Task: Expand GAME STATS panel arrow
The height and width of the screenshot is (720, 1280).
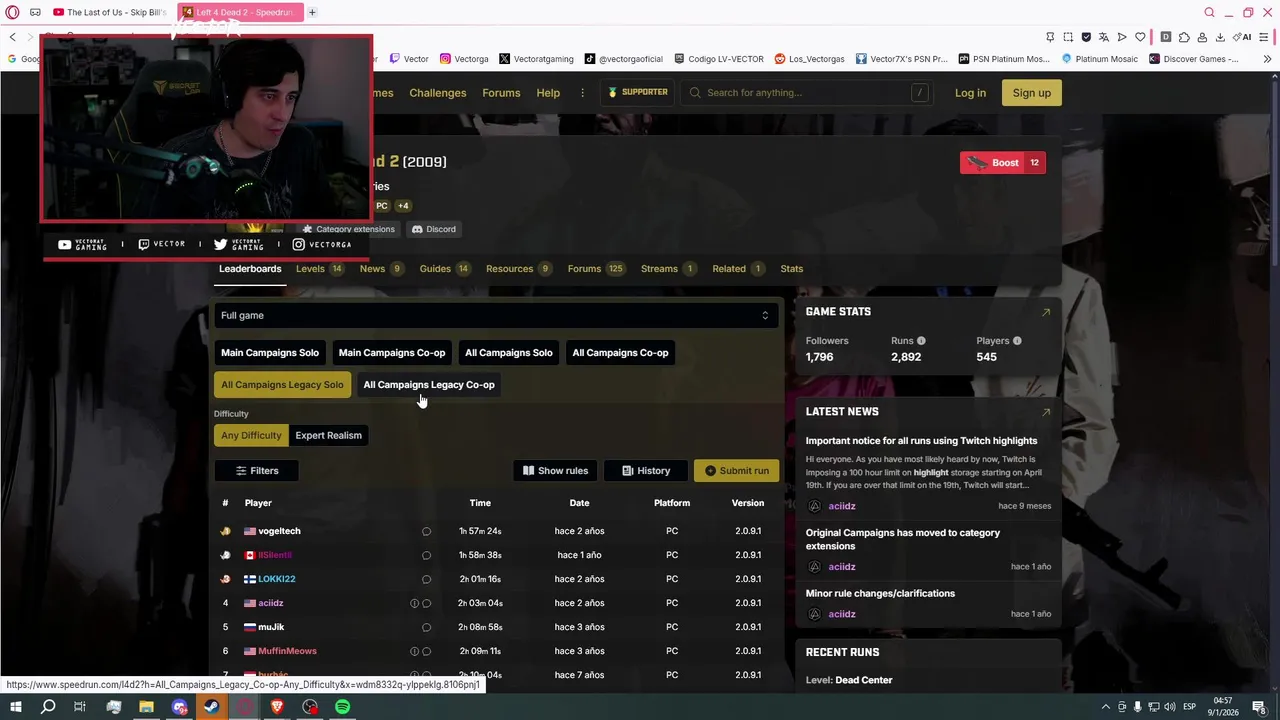Action: click(x=1046, y=312)
